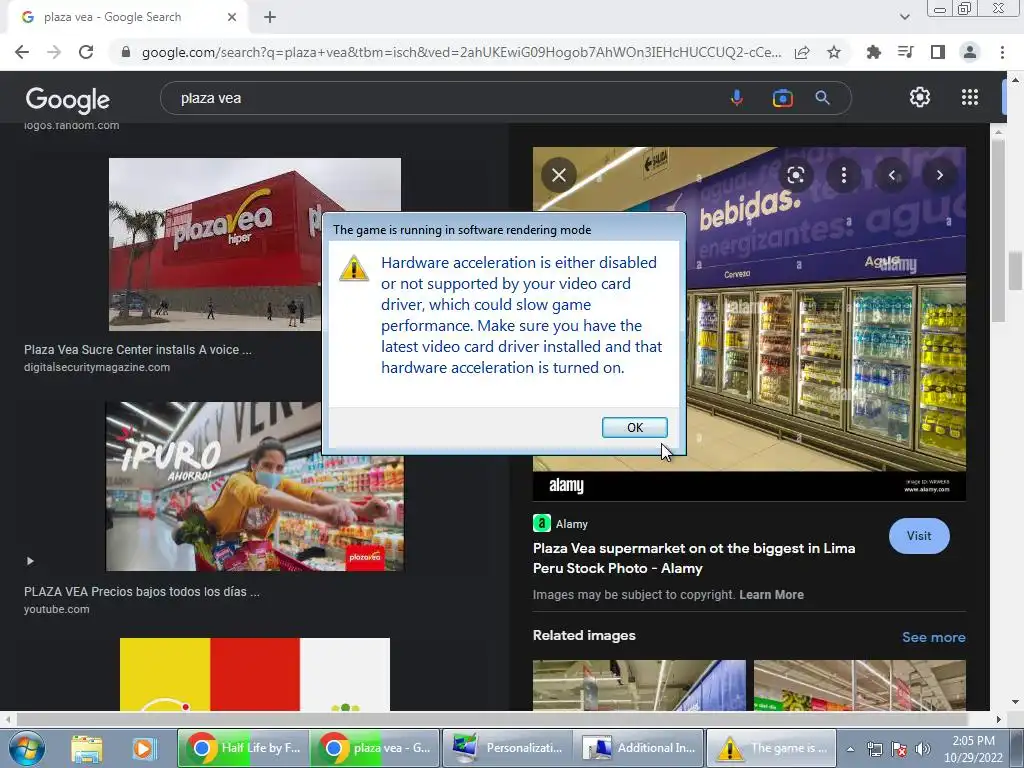
Task: Open the Chrome three-dot menu
Action: [x=1002, y=52]
